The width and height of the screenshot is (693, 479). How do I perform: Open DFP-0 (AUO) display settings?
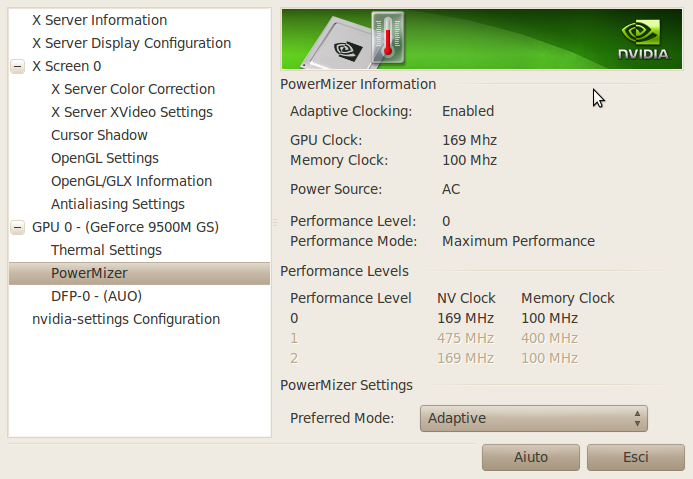point(96,296)
